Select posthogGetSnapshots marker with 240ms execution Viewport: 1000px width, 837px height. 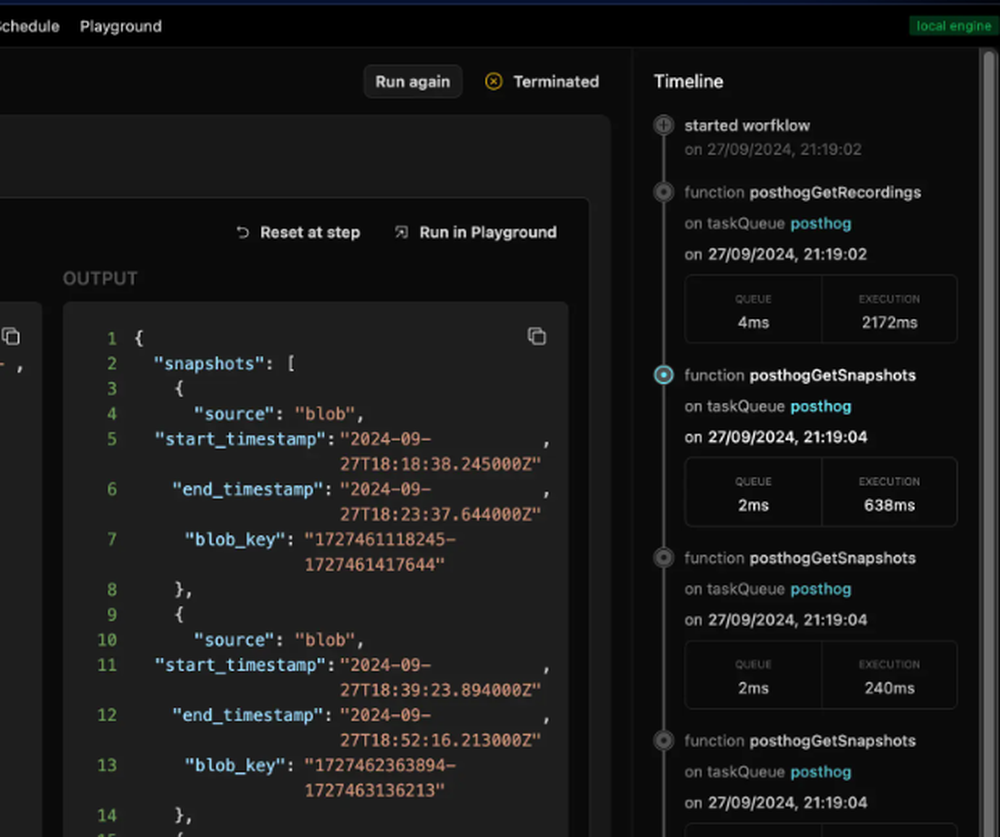pos(663,558)
